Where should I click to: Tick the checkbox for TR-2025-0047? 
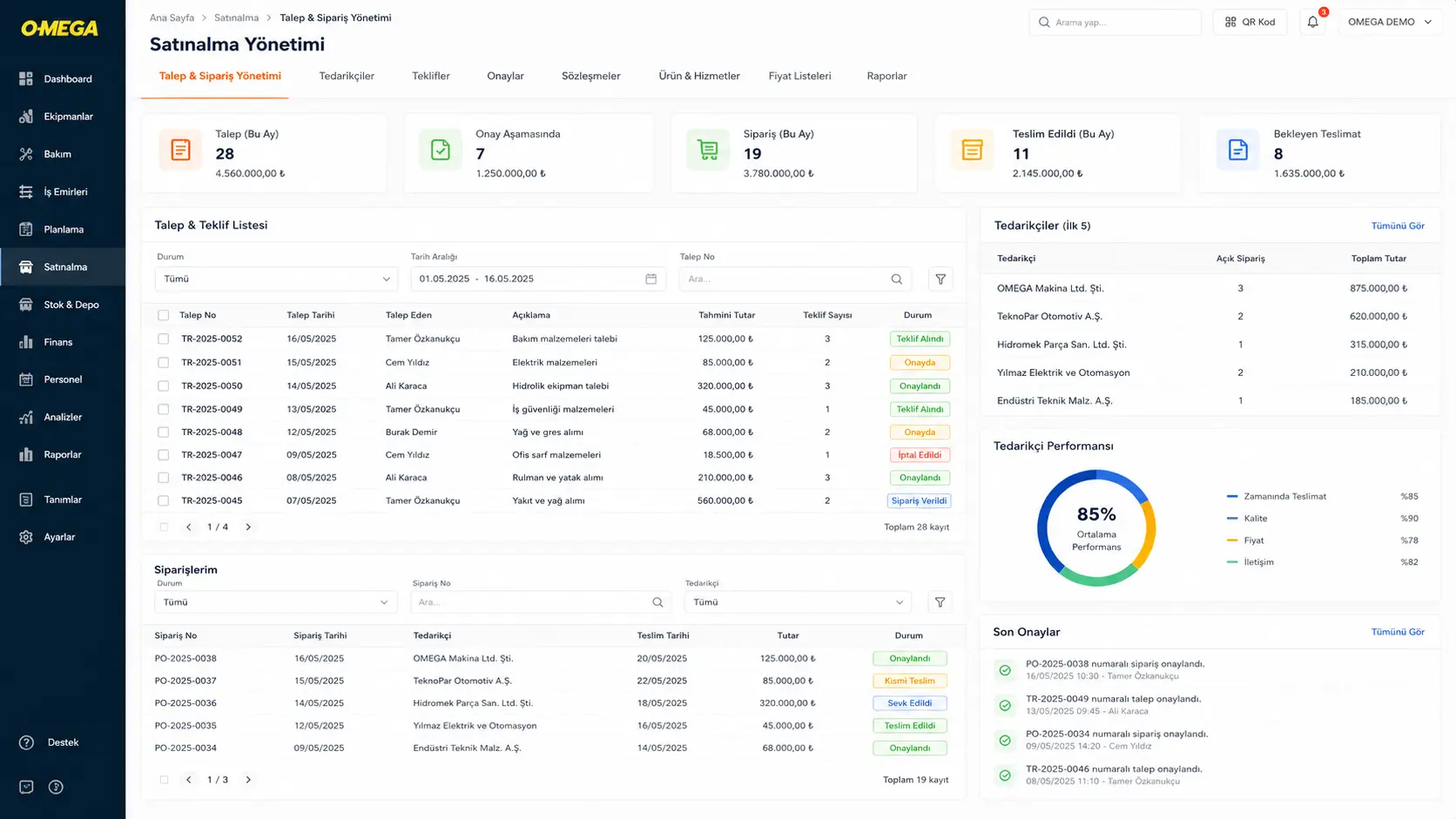pos(163,455)
